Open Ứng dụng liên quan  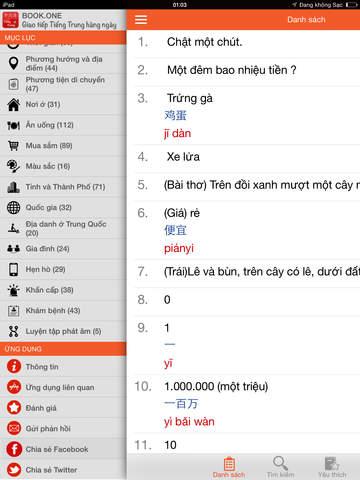click(63, 387)
